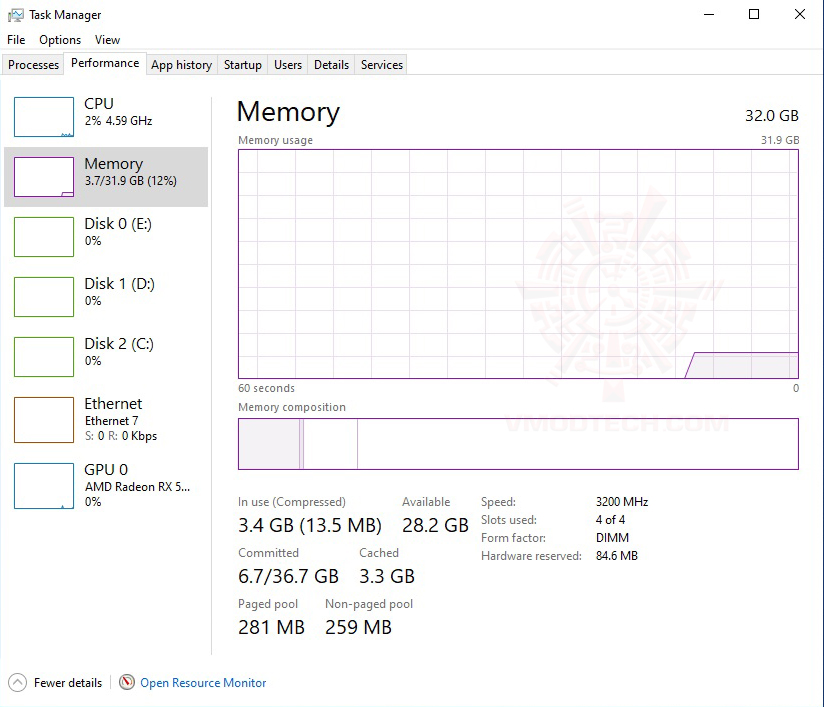Screen dimensions: 824x707
Task: Click the Resource Monitor gauge icon
Action: click(127, 682)
